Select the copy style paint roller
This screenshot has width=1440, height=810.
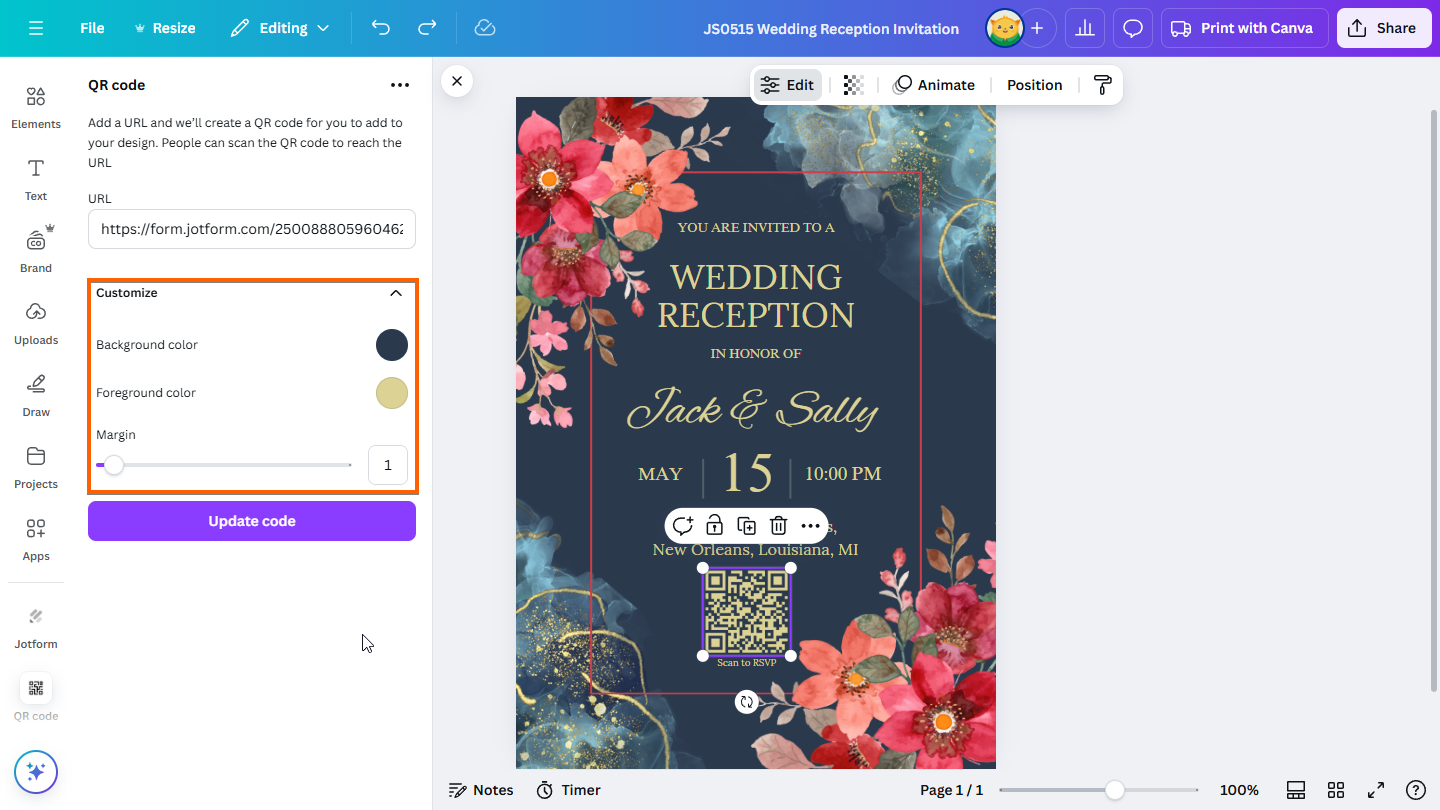coord(1103,85)
